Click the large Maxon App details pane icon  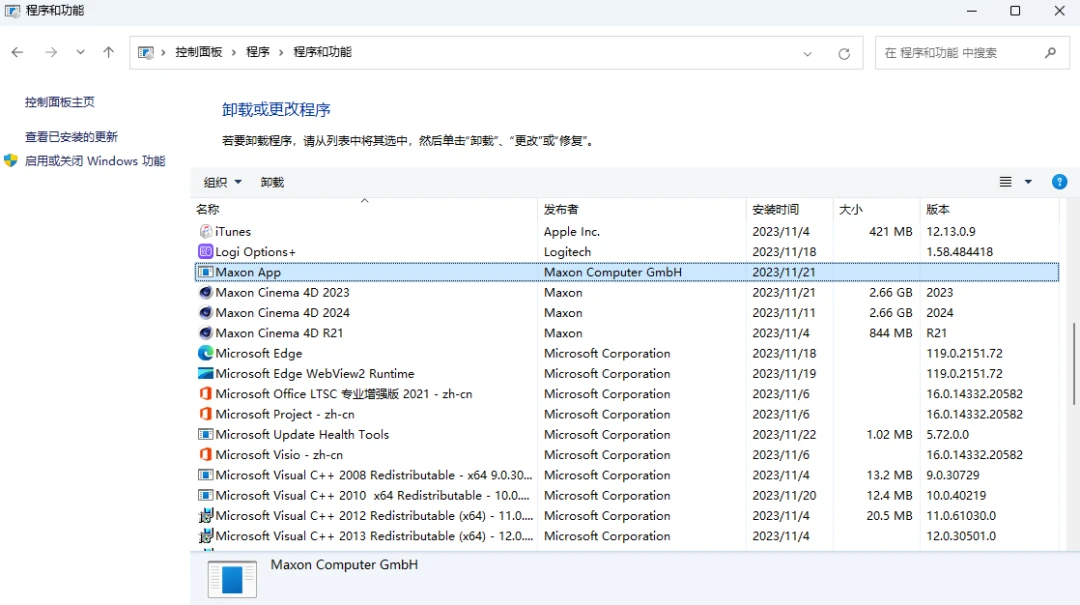pos(232,579)
